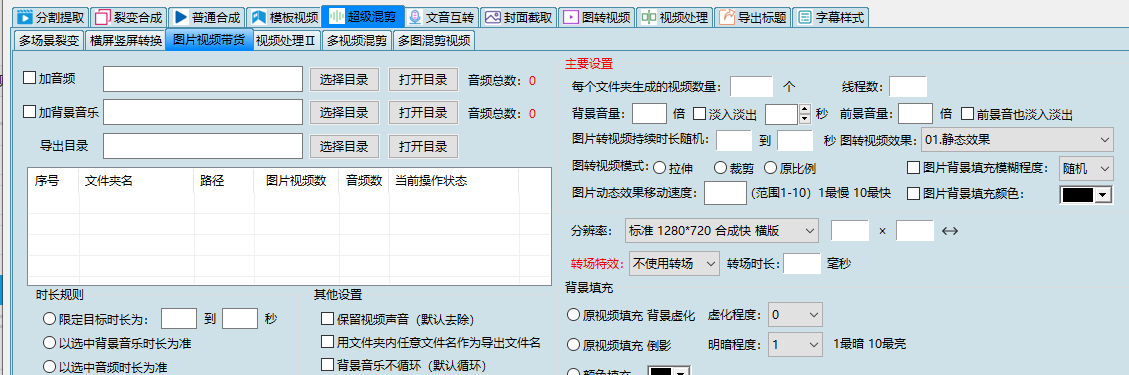Switch to 多视频混剪 sub-tab
Image resolution: width=1129 pixels, height=375 pixels.
pos(356,40)
